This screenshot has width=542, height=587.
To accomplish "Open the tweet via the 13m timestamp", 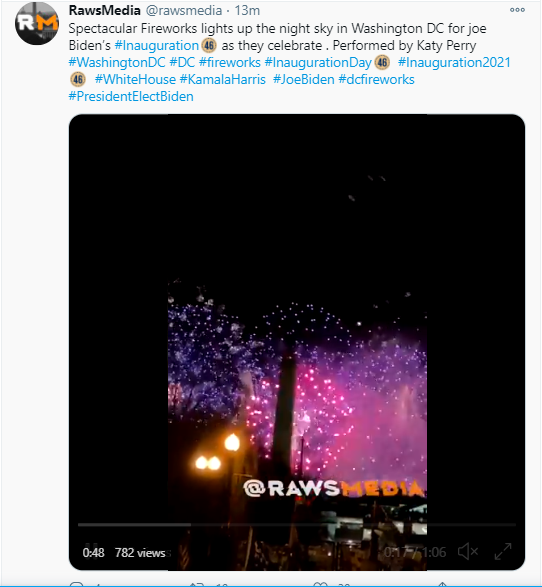I will [247, 10].
